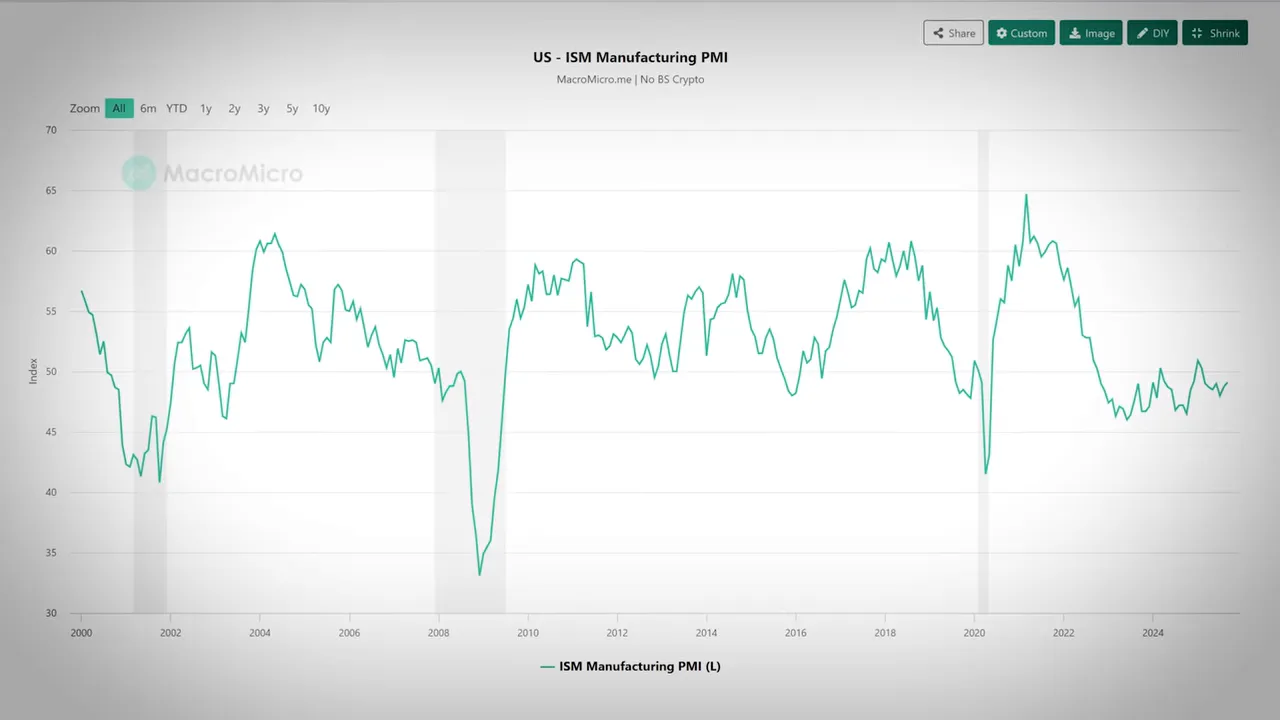Select 2y zoom period
This screenshot has width=1280, height=720.
234,108
